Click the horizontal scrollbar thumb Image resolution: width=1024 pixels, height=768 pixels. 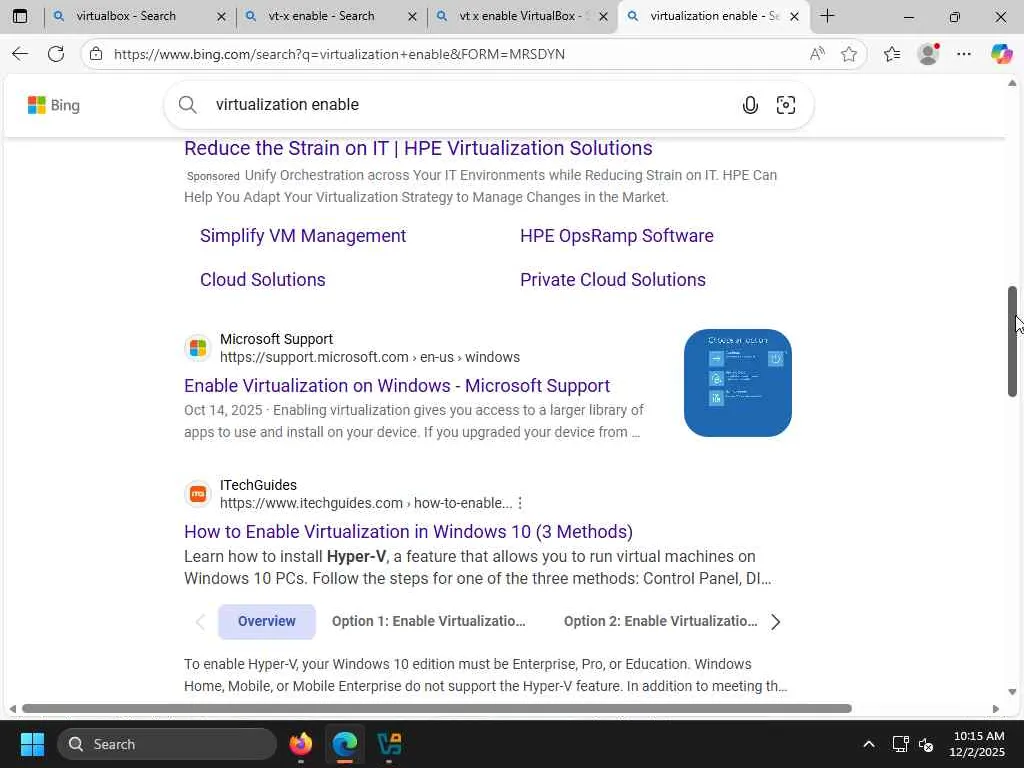pos(436,709)
